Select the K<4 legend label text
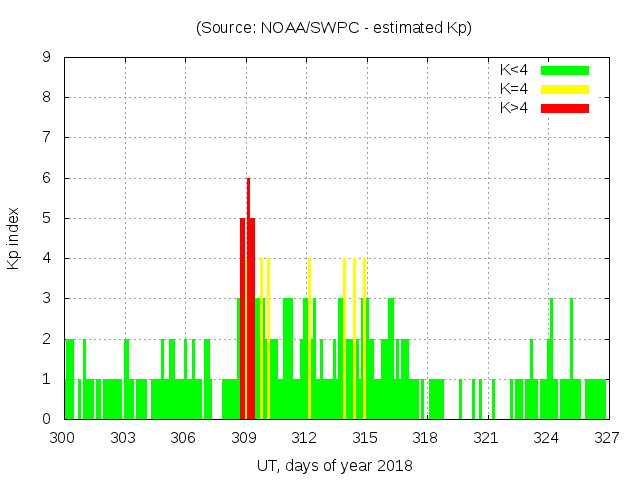Viewport: 640px width, 480px height. (514, 70)
